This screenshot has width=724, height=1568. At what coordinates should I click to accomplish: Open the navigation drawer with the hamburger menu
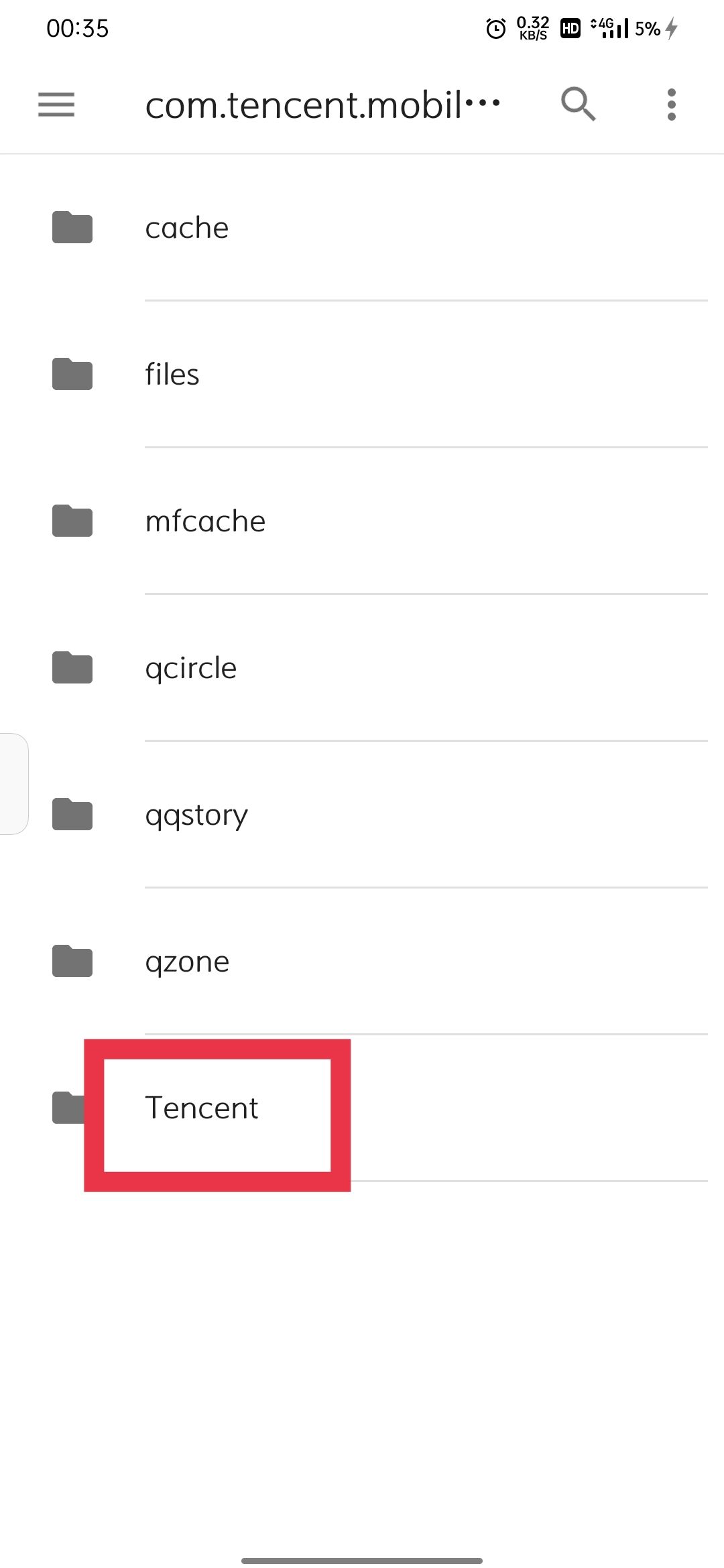(x=55, y=105)
